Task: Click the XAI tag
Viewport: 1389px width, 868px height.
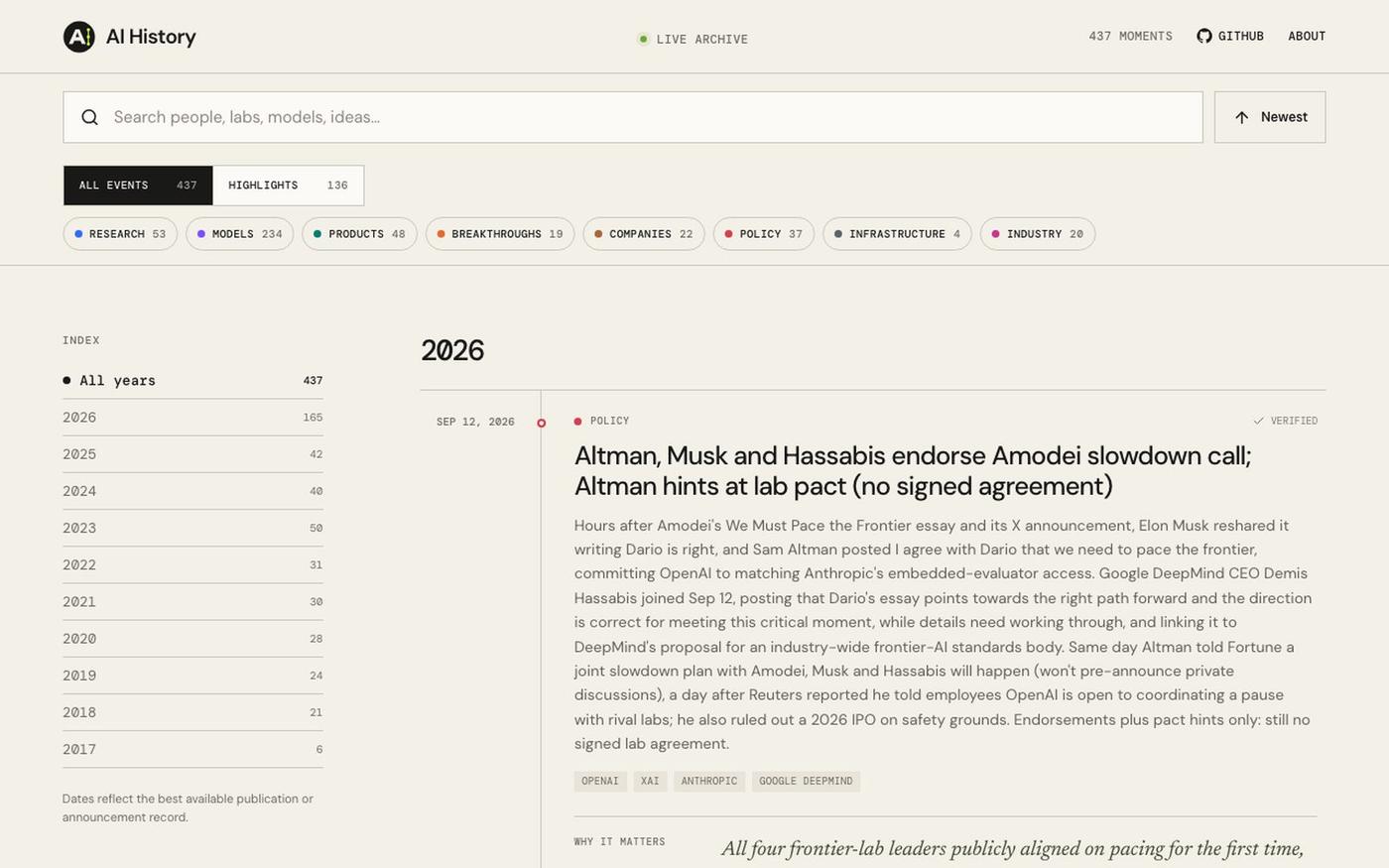Action: 650,782
